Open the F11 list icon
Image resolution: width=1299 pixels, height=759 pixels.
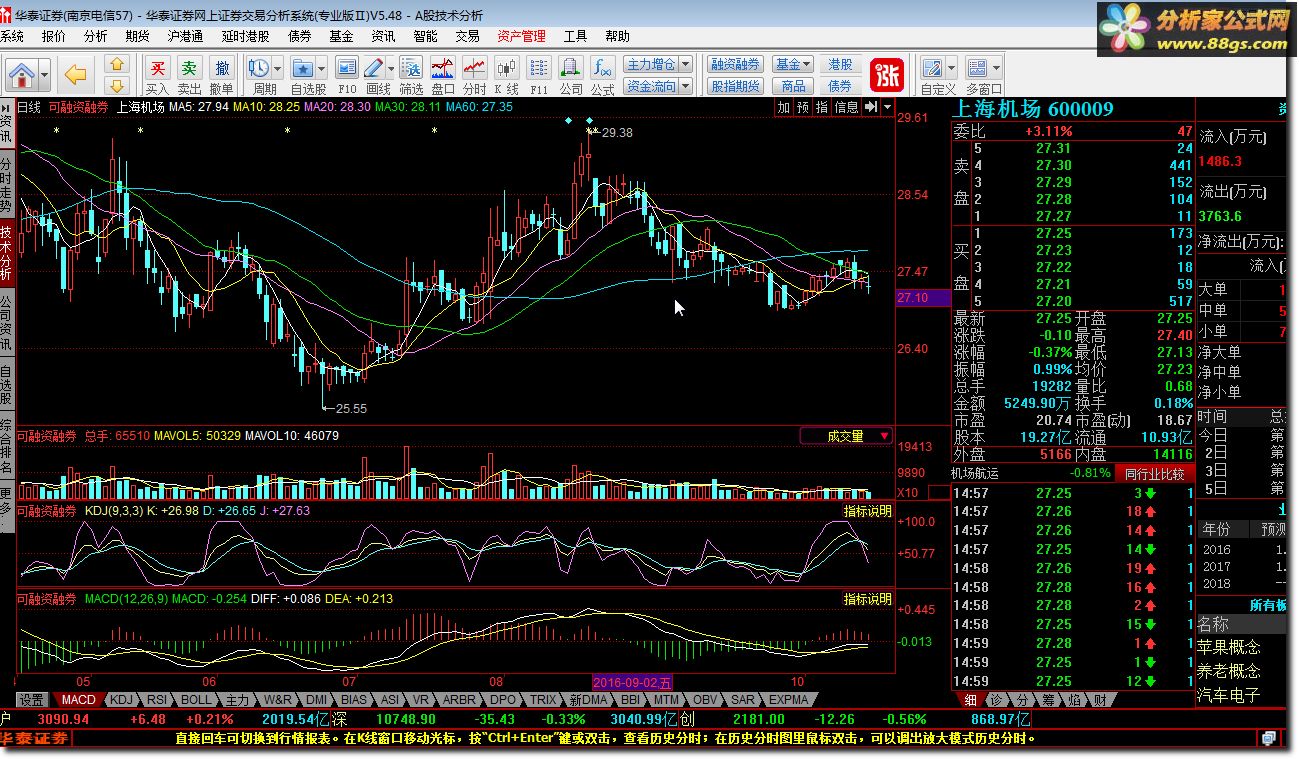click(x=539, y=68)
